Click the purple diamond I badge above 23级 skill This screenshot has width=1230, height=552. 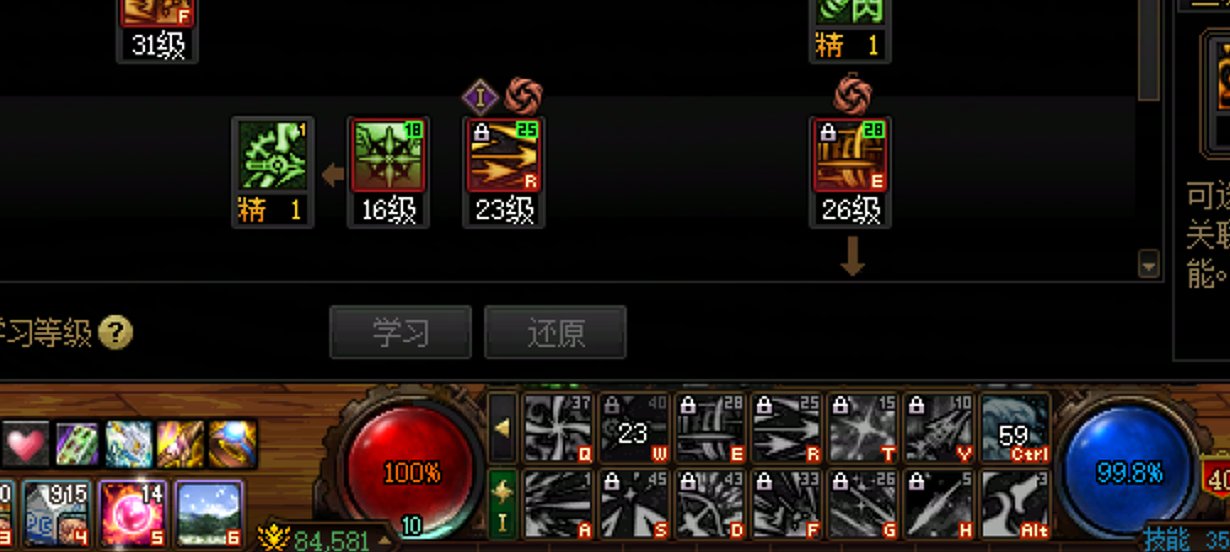pyautogui.click(x=480, y=97)
